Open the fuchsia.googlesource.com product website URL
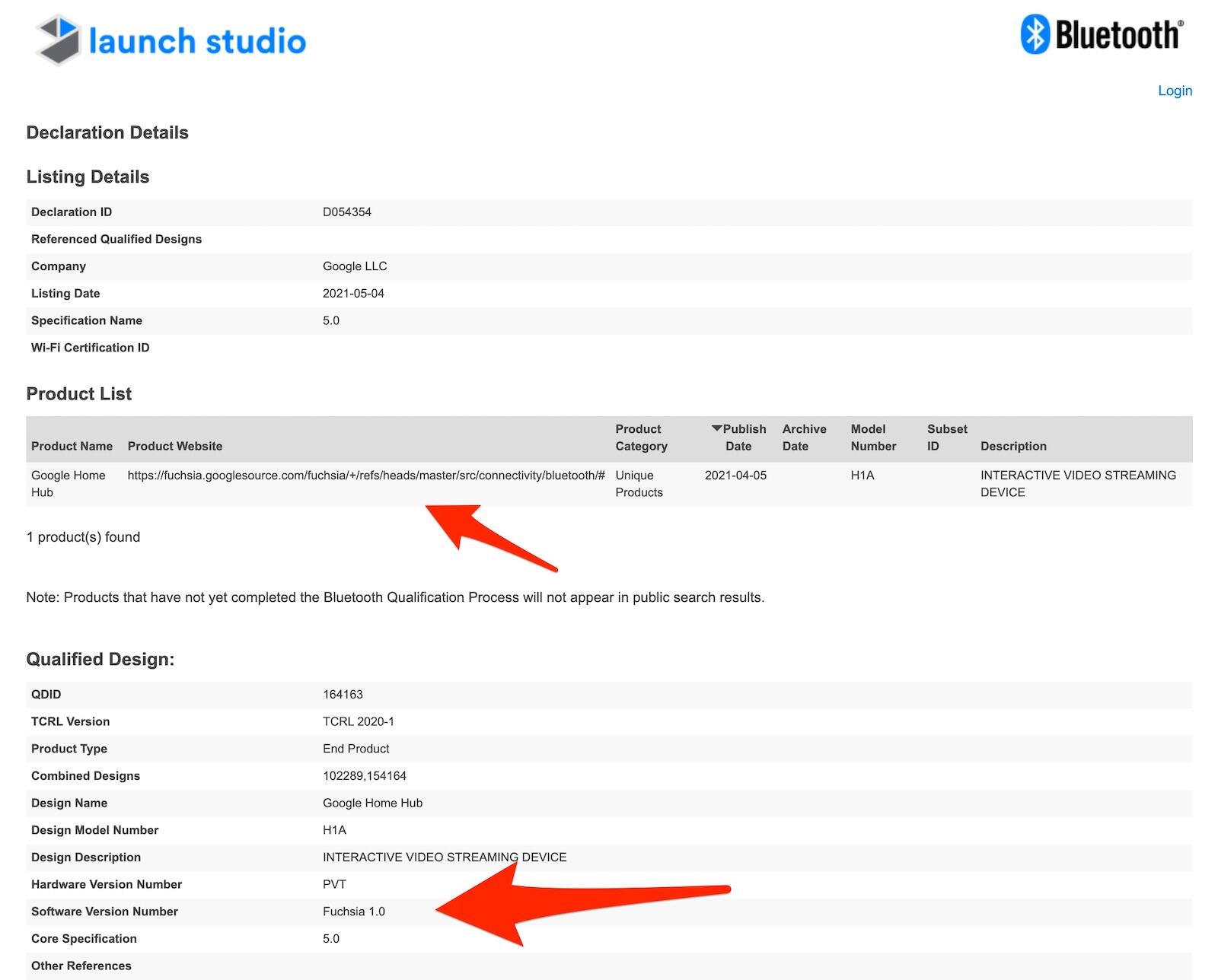Screen dimensions: 1218x980 tap(366, 476)
